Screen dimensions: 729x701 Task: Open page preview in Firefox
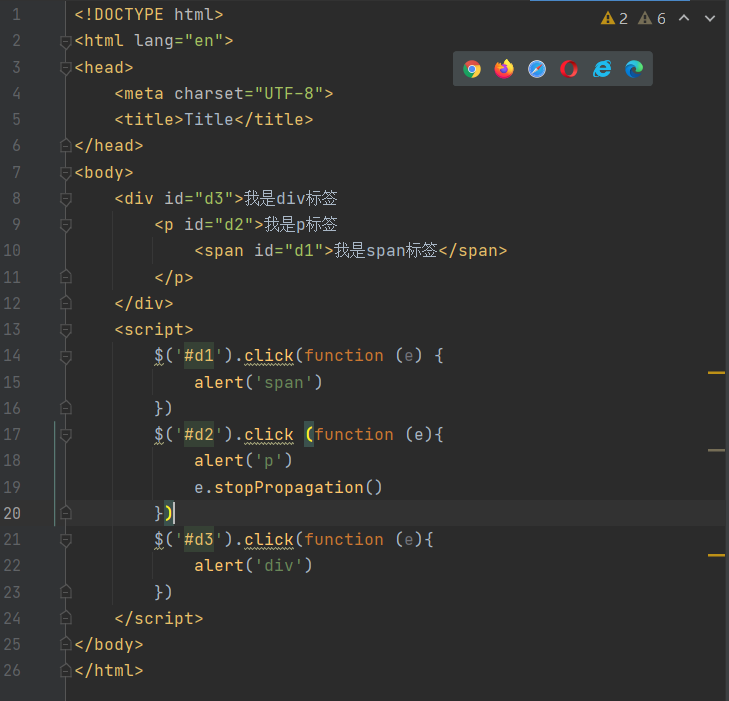coord(504,69)
